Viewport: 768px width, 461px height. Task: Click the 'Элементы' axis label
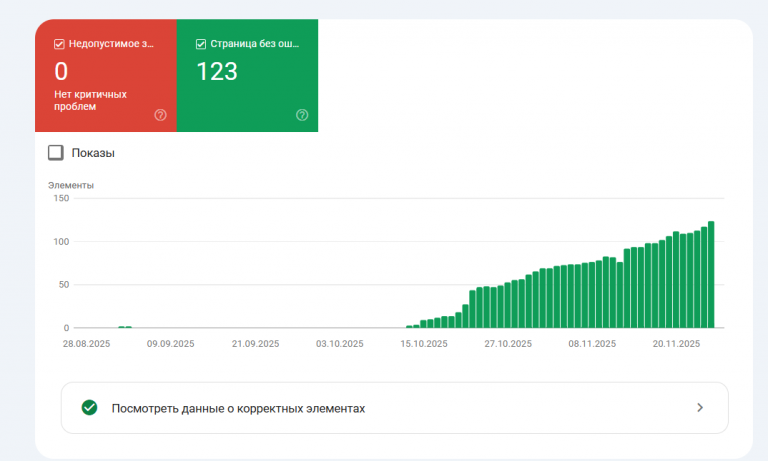[x=71, y=185]
